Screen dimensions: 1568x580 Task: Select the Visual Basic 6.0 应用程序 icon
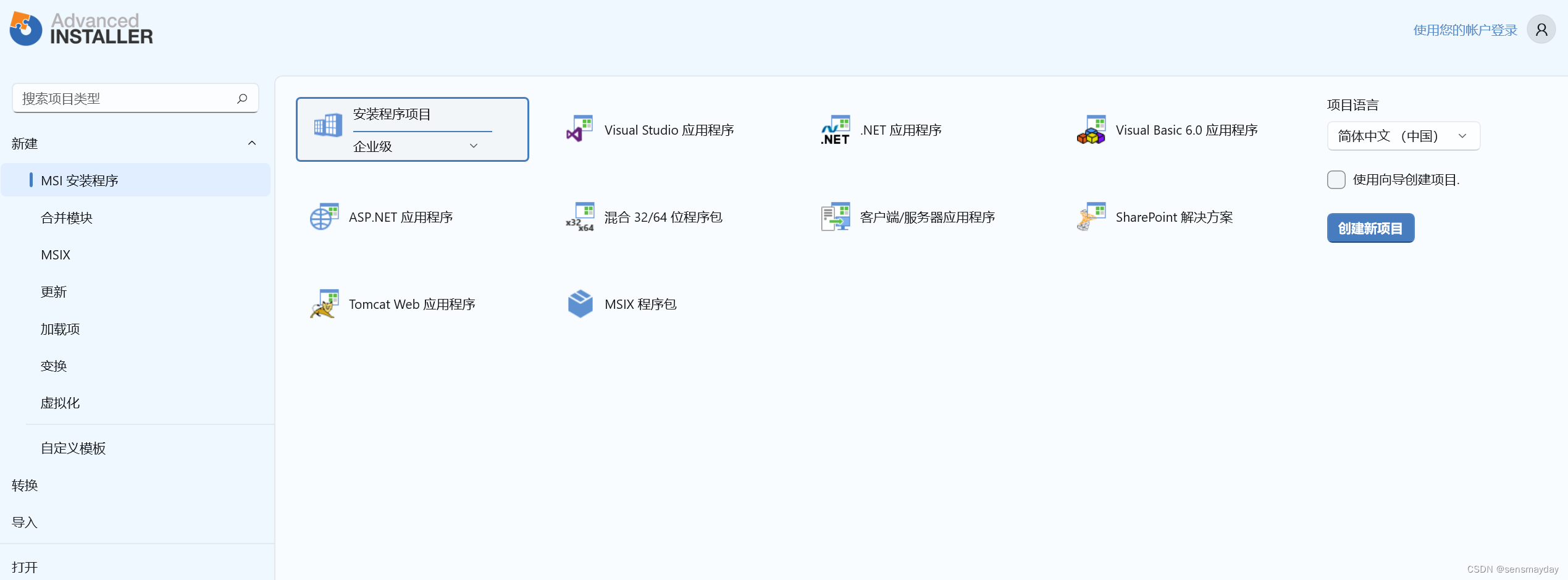tap(1091, 130)
